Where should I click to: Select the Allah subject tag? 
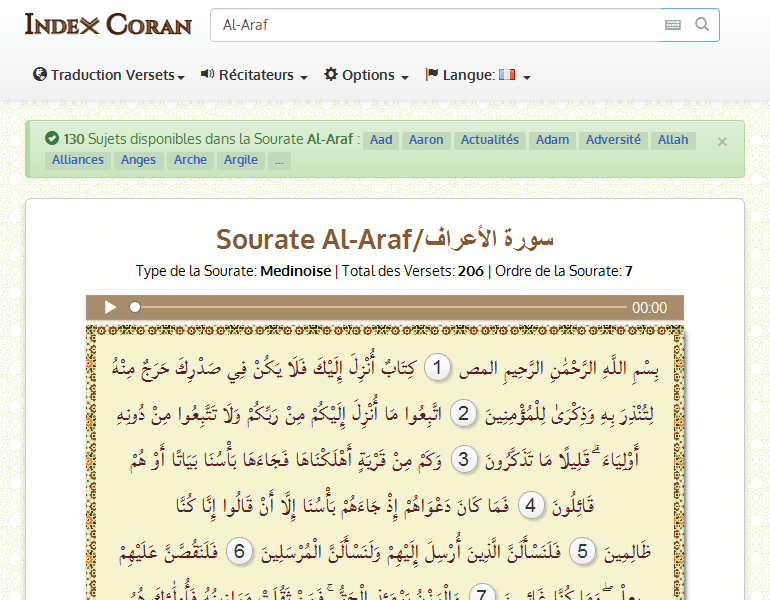[x=673, y=140]
